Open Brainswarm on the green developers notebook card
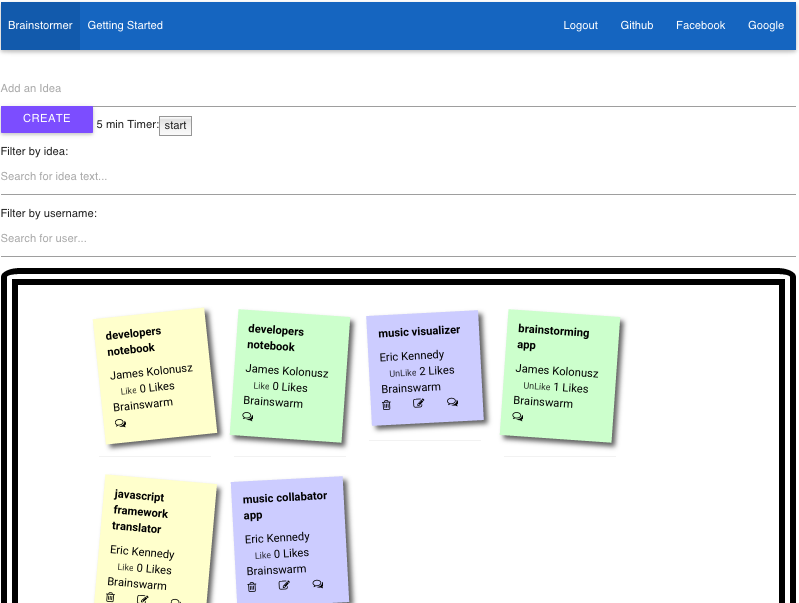 click(x=273, y=402)
